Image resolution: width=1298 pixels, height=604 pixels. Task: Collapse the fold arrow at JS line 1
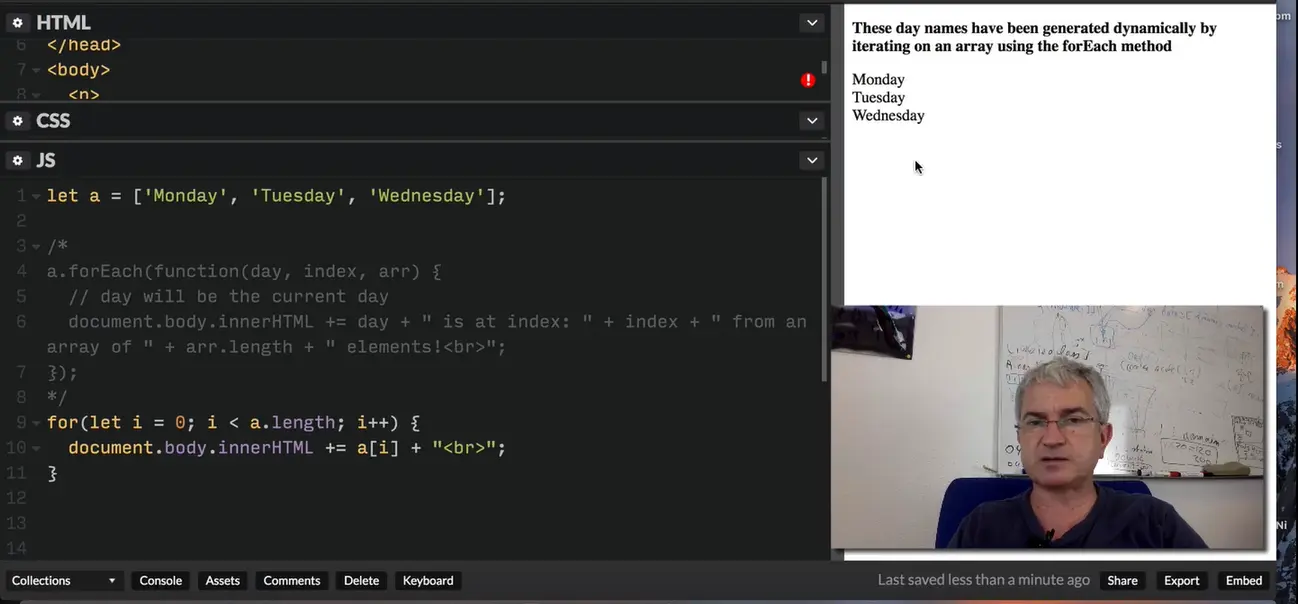pos(37,196)
